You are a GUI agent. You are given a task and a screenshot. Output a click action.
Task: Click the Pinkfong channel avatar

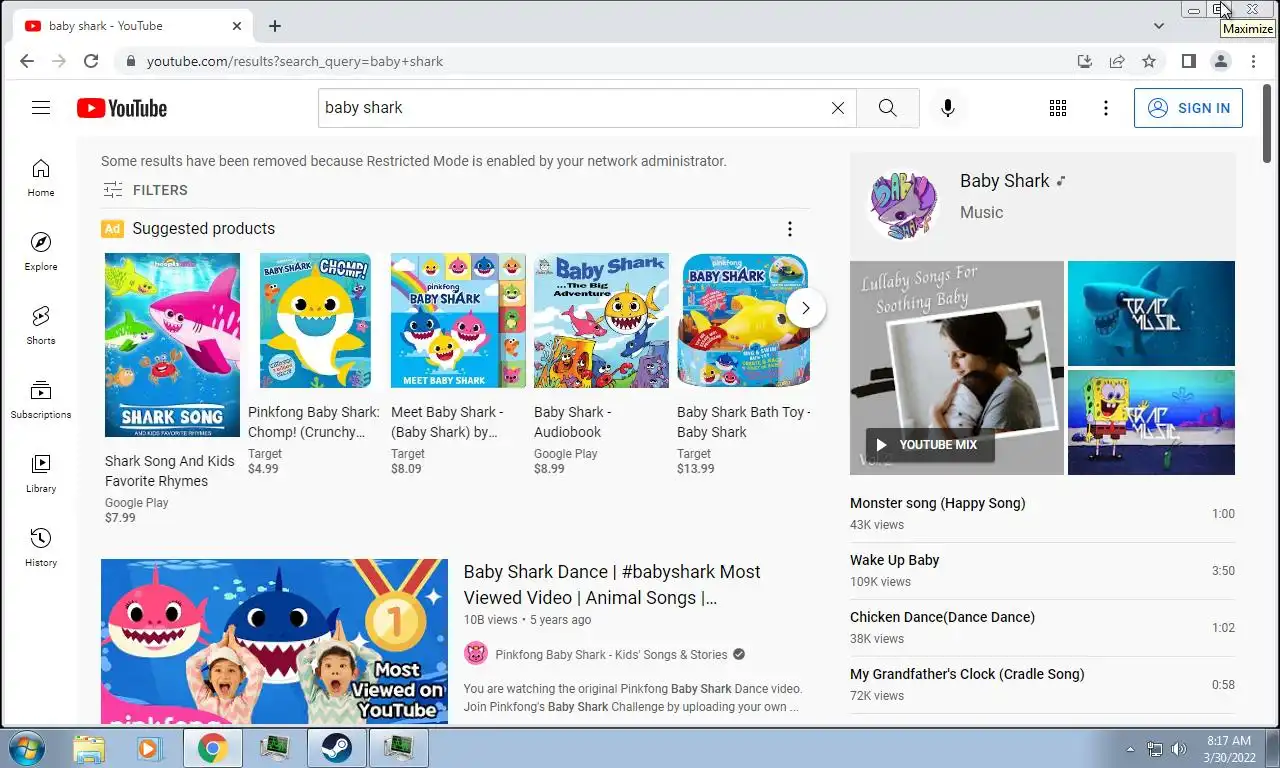pyautogui.click(x=476, y=654)
